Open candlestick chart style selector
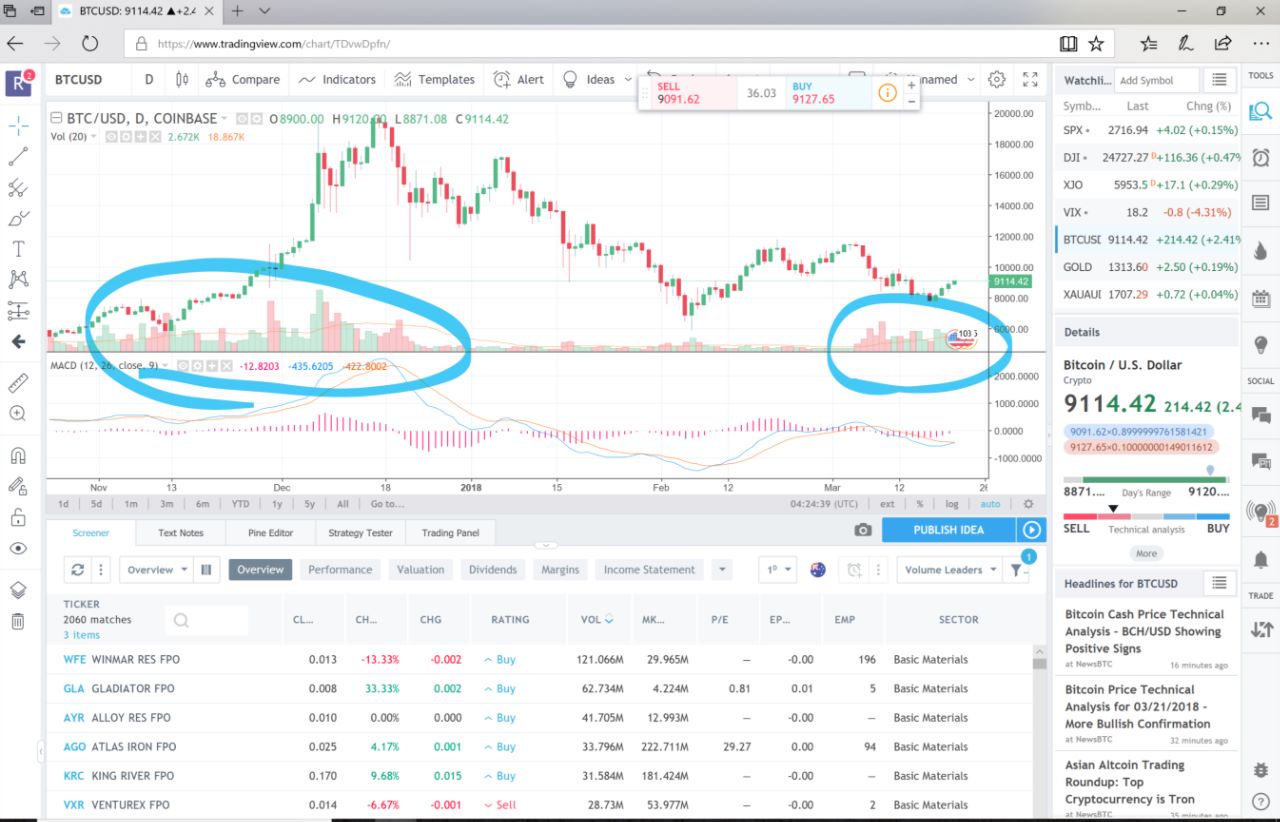 pyautogui.click(x=181, y=79)
